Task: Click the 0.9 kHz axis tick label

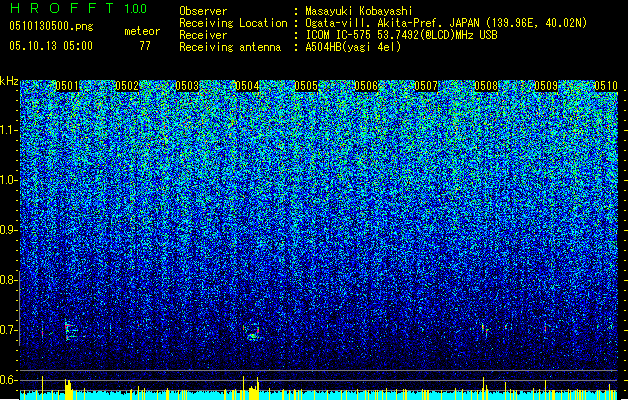Action: tap(7, 230)
